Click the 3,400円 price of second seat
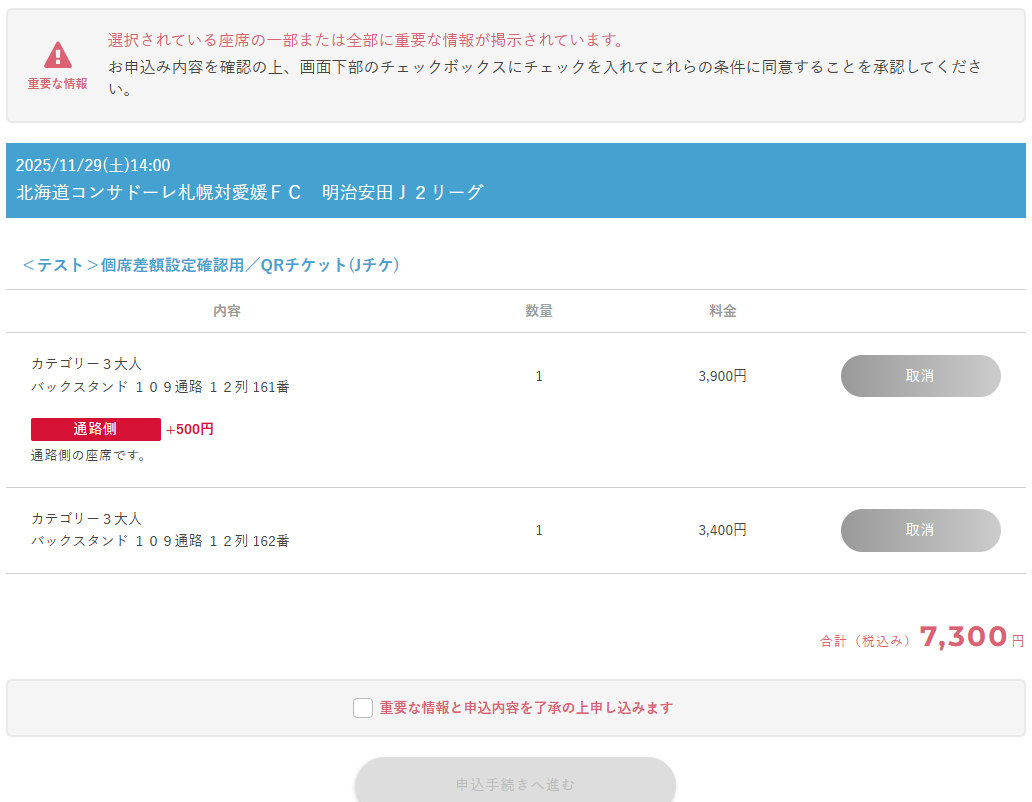The width and height of the screenshot is (1032, 802). [x=722, y=530]
